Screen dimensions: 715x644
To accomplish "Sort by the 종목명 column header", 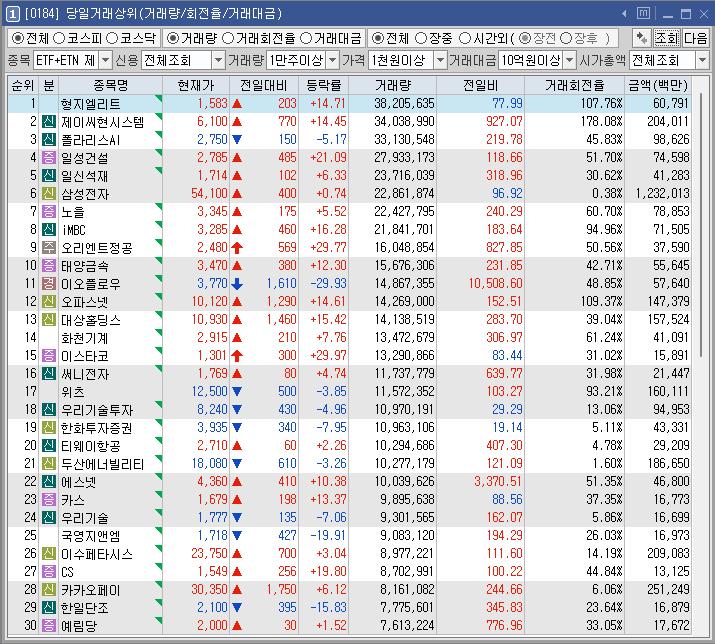I will (x=110, y=85).
